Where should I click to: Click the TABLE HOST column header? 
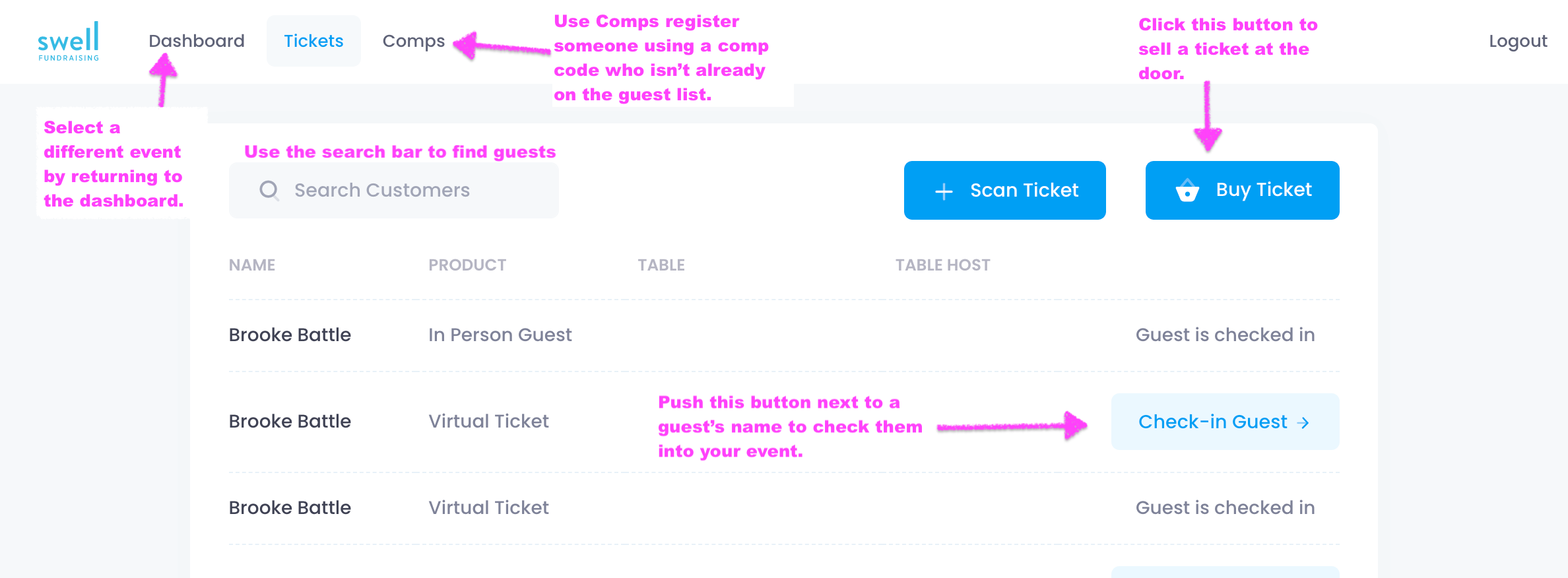pos(942,265)
